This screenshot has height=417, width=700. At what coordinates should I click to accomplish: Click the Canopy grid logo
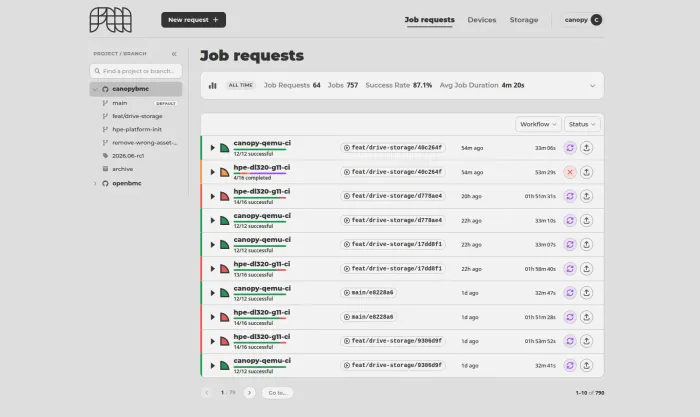tap(111, 20)
